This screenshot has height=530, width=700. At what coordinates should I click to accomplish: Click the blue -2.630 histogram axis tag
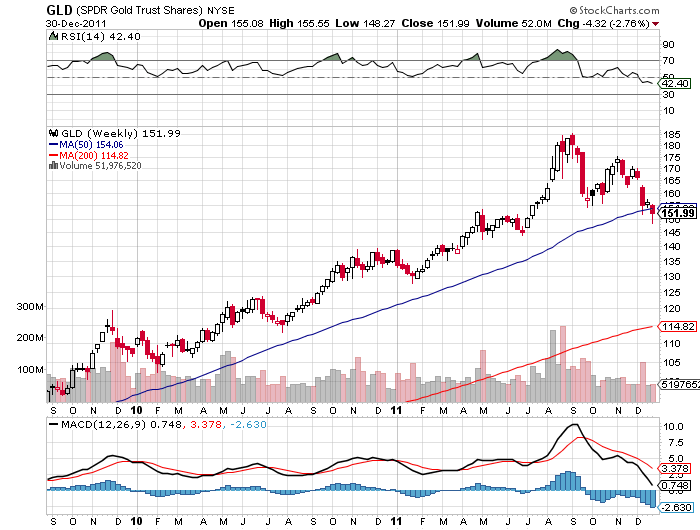675,508
